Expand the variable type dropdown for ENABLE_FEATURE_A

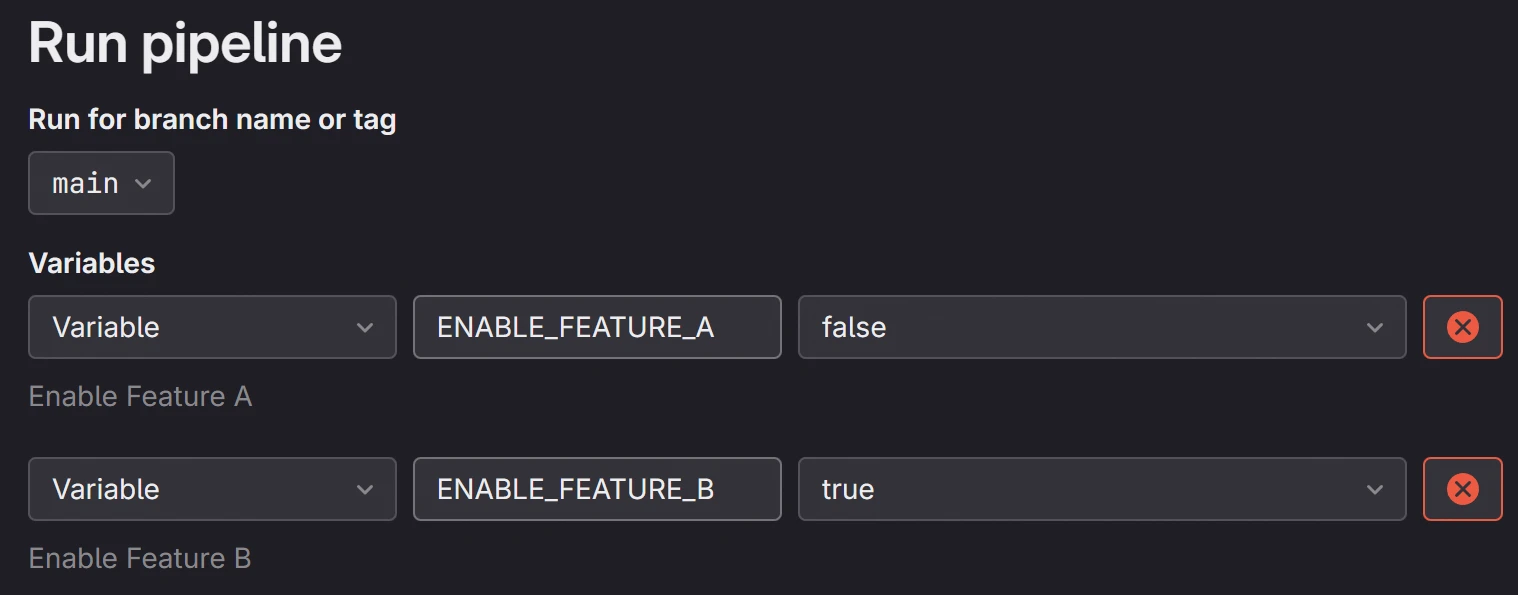pos(212,327)
